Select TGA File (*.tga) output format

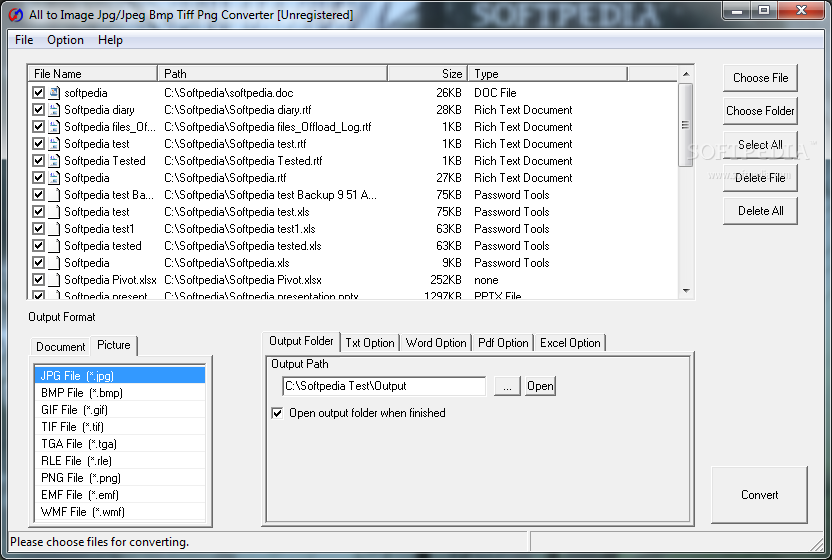tap(120, 444)
